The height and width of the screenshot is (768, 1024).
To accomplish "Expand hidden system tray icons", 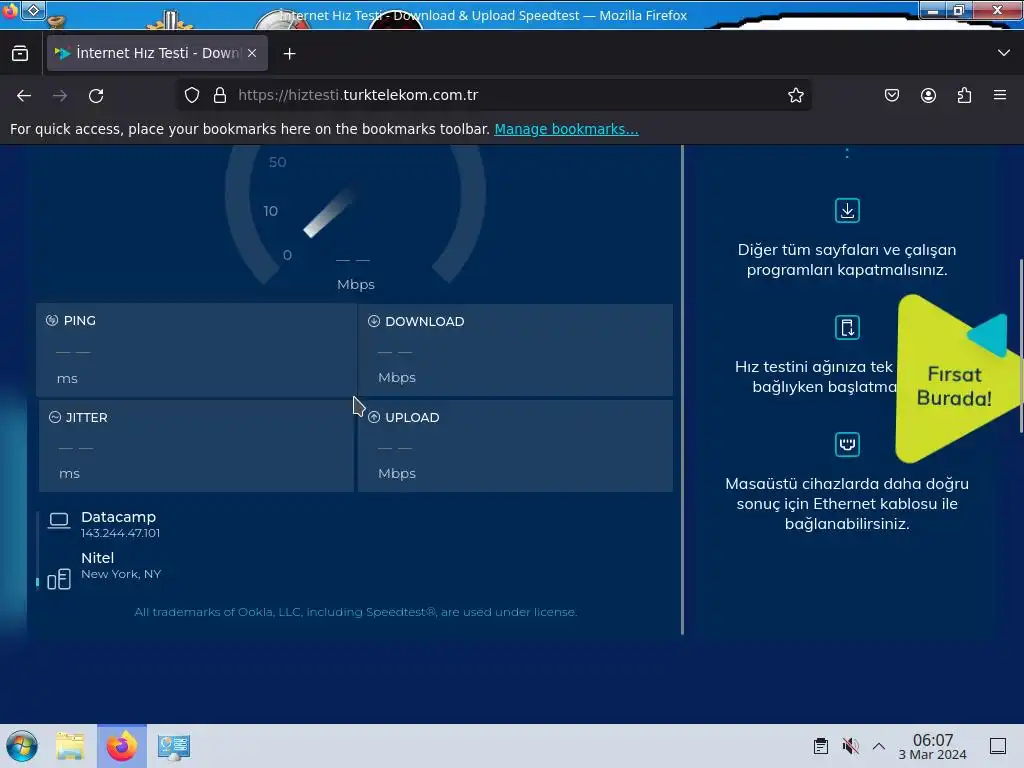I will [x=879, y=746].
